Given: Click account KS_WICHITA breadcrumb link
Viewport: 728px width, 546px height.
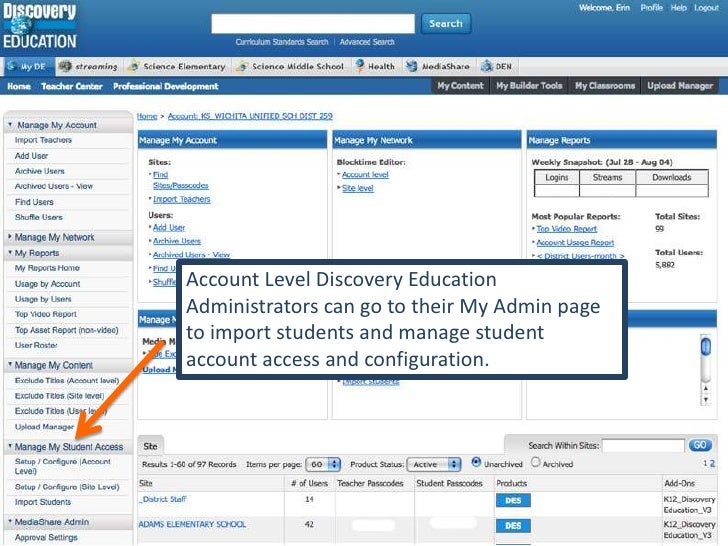Looking at the screenshot, I should (250, 116).
